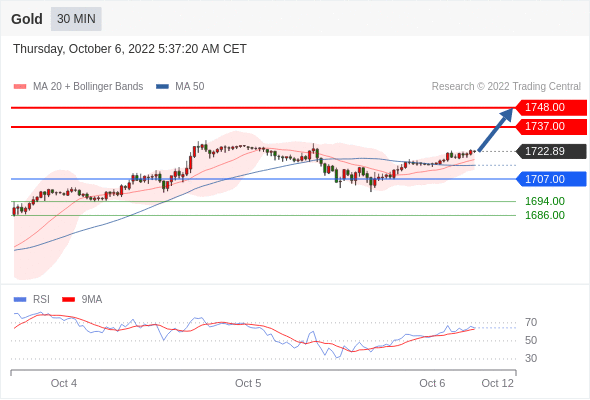Toggle MA 50 legend entry
This screenshot has height=400, width=590.
coord(180,87)
